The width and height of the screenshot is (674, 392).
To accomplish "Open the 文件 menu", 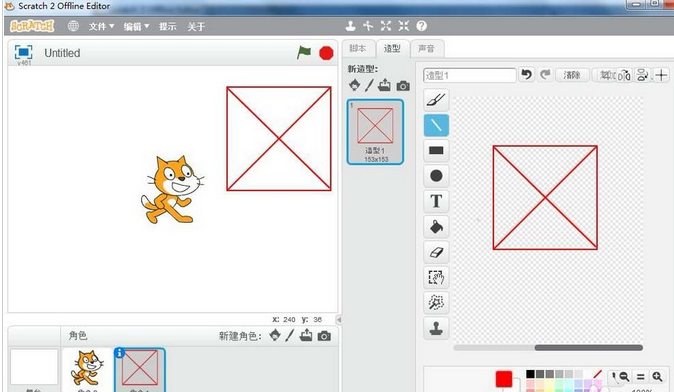I will click(x=101, y=27).
